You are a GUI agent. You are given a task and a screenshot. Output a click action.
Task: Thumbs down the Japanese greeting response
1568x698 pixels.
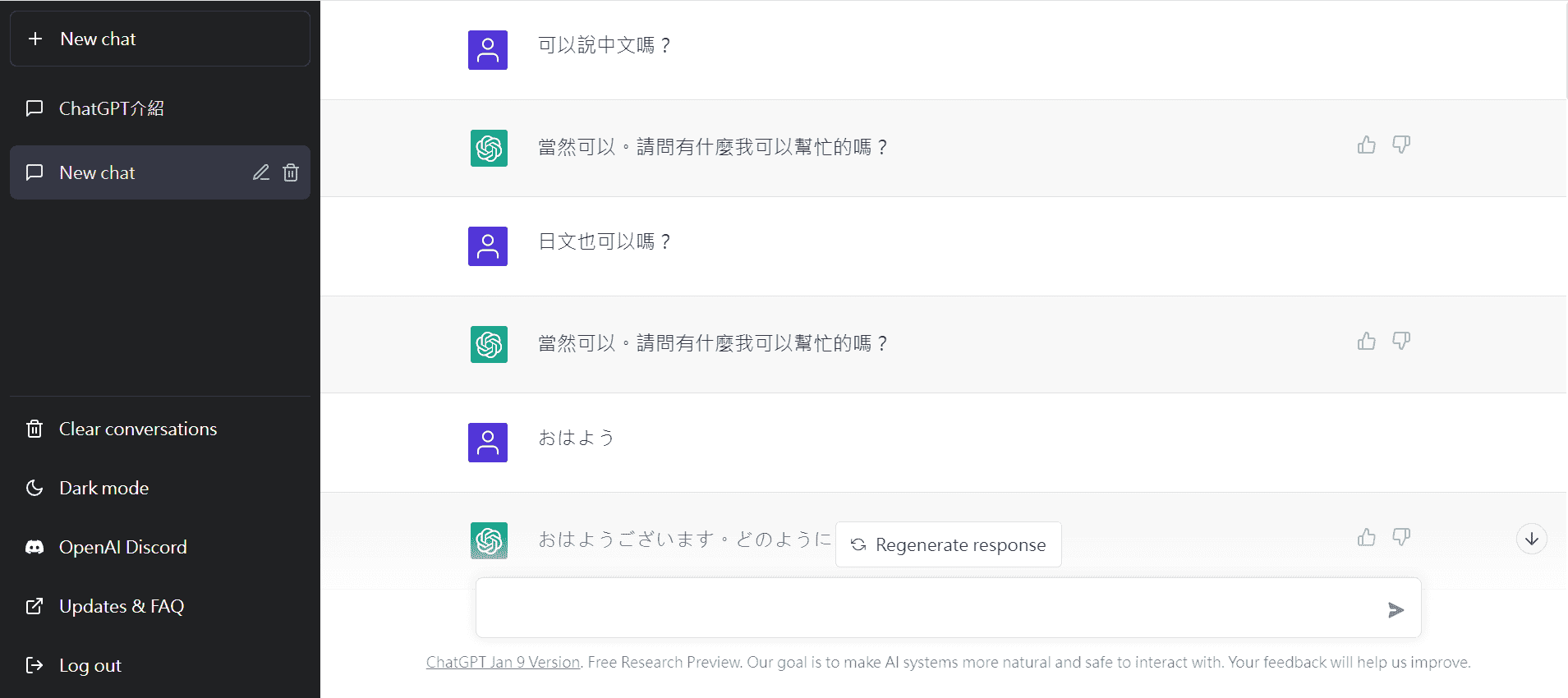(x=1401, y=538)
